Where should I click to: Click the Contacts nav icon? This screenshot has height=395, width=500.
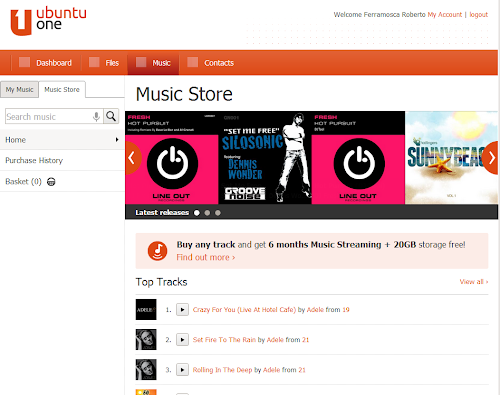(193, 62)
